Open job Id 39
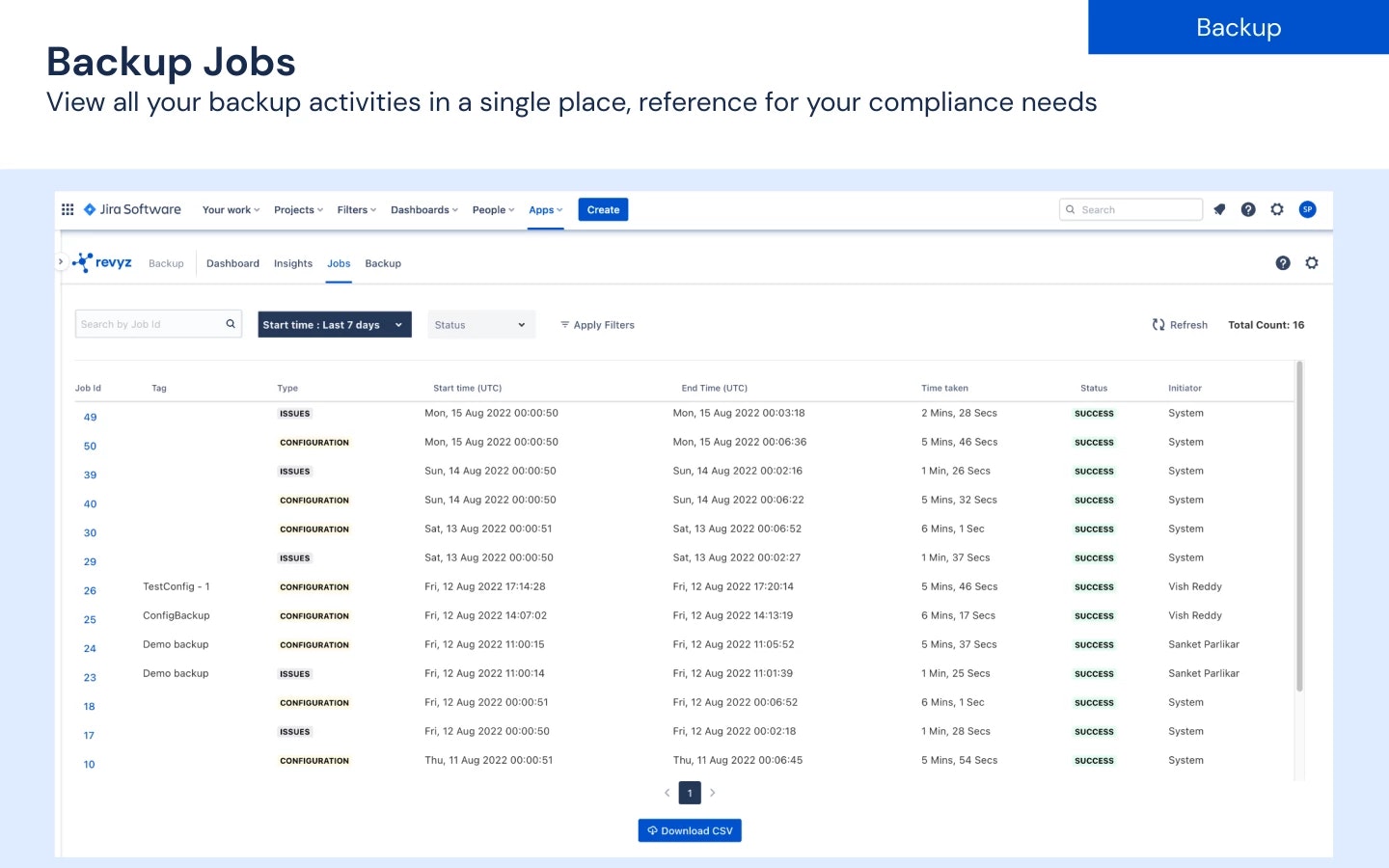The image size is (1389, 868). click(x=90, y=475)
